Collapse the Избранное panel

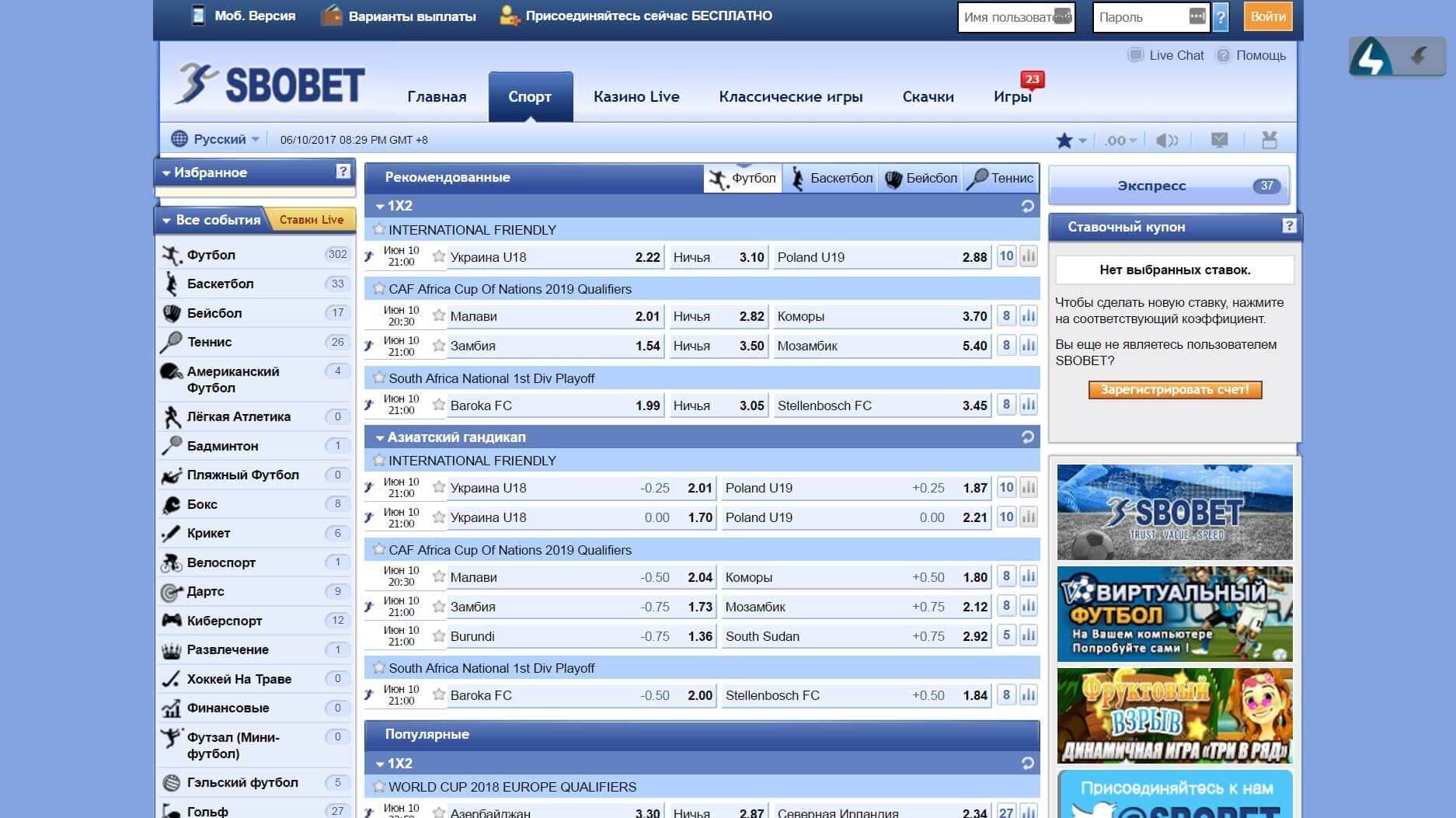pos(166,172)
